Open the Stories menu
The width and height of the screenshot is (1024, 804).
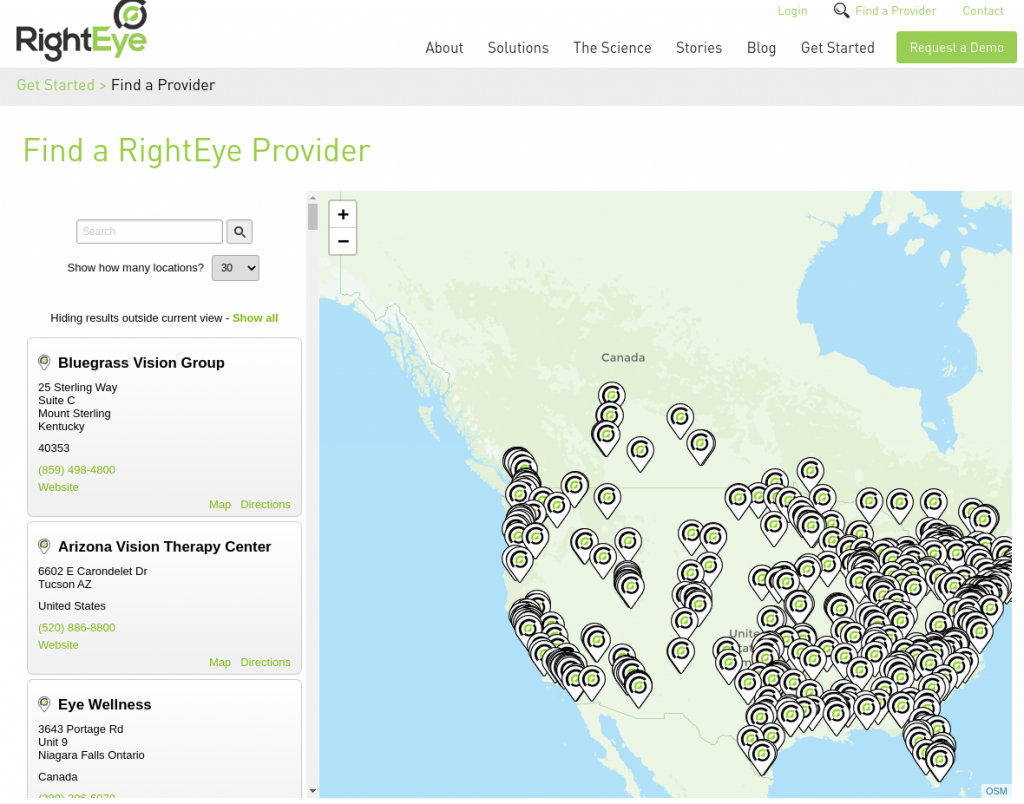pyautogui.click(x=699, y=48)
